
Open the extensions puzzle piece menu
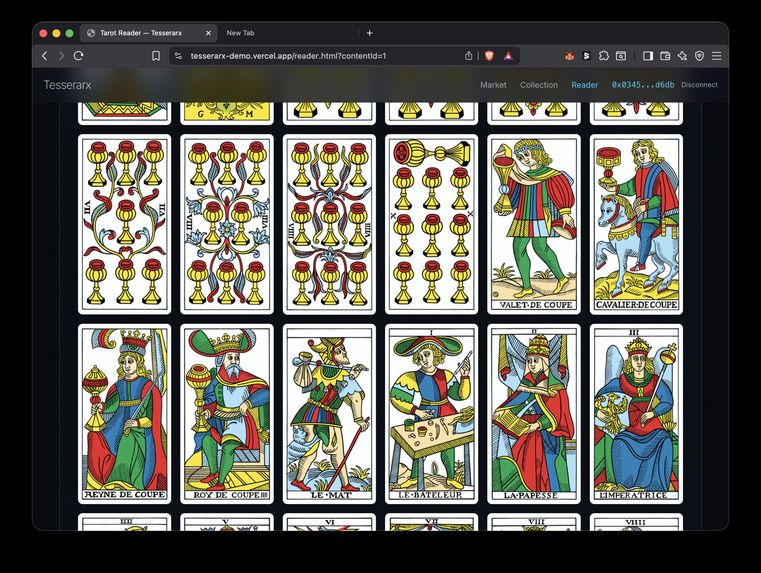tap(604, 56)
